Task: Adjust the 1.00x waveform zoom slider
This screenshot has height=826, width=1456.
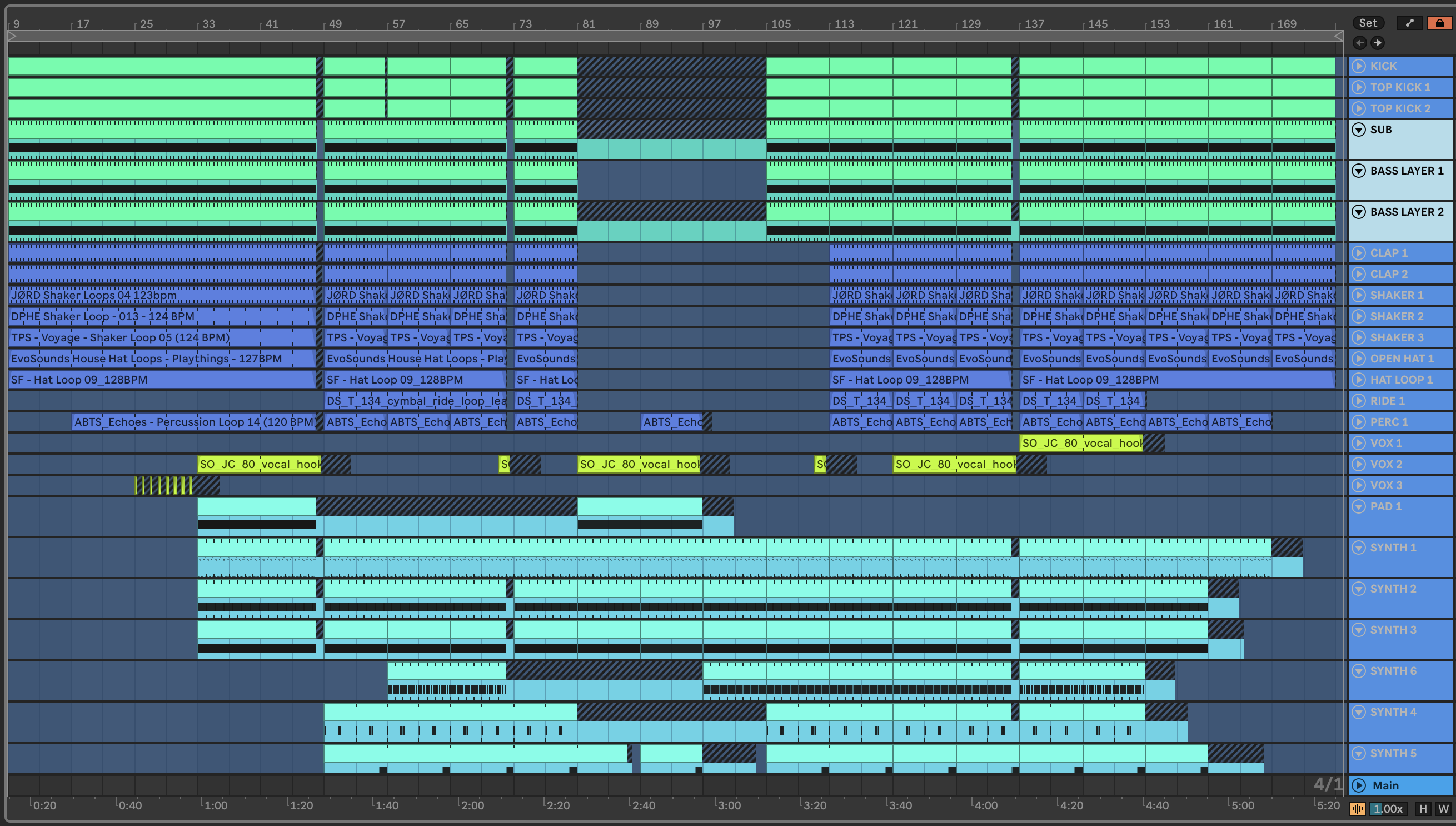Action: pyautogui.click(x=1388, y=808)
